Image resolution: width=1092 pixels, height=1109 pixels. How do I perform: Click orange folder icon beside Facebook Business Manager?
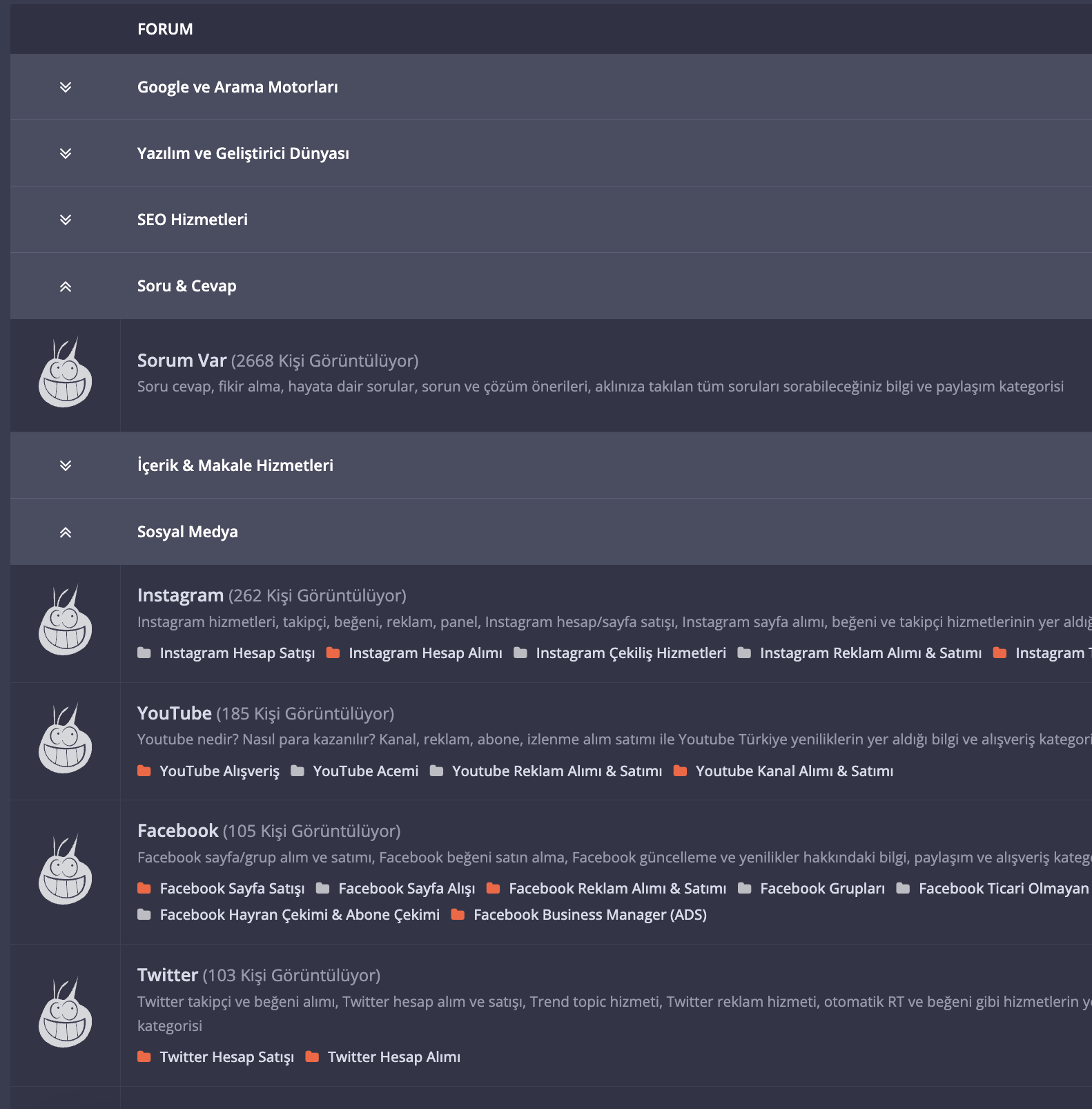[458, 914]
